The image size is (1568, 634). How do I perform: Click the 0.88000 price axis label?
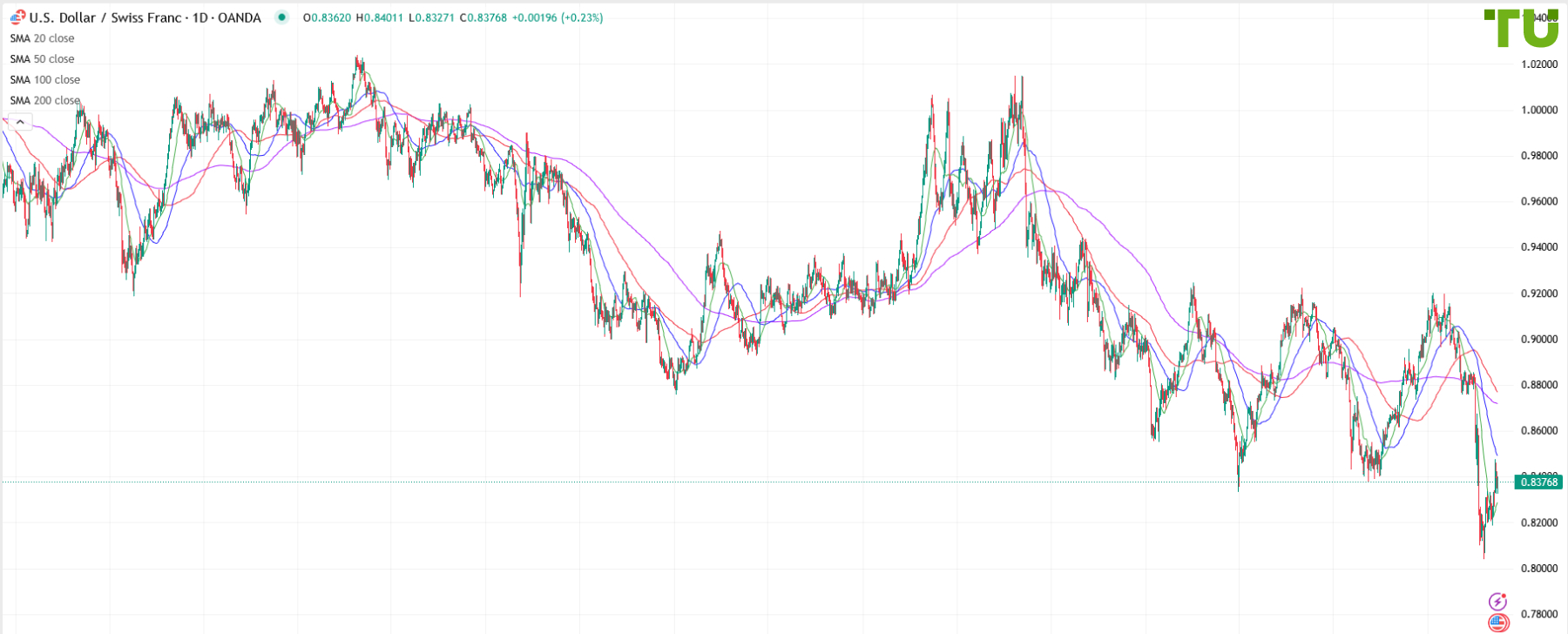(1539, 385)
